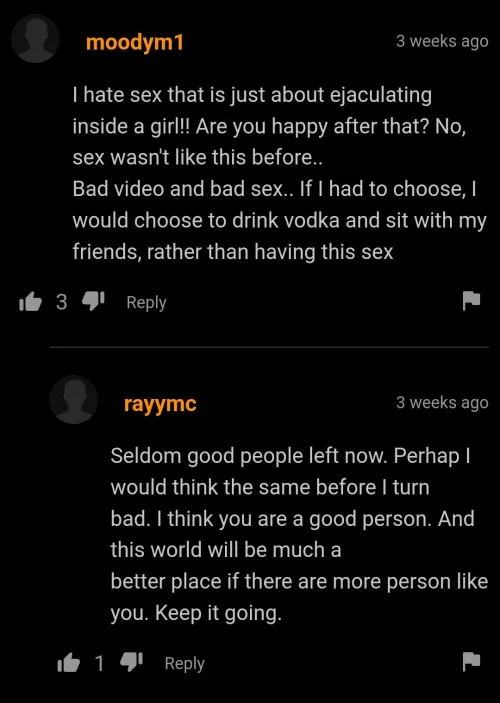This screenshot has height=703, width=500.
Task: Open moodym1's profile avatar
Action: (x=35, y=39)
